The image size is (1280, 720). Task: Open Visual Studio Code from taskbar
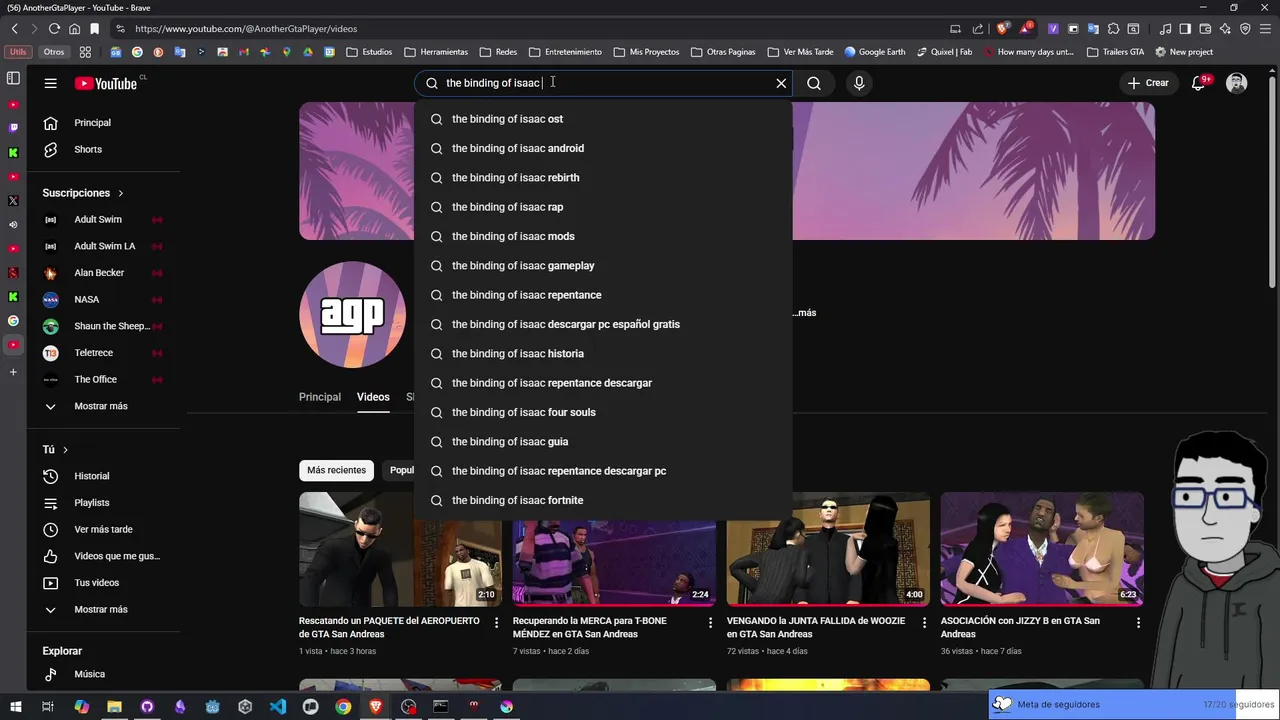pos(278,707)
